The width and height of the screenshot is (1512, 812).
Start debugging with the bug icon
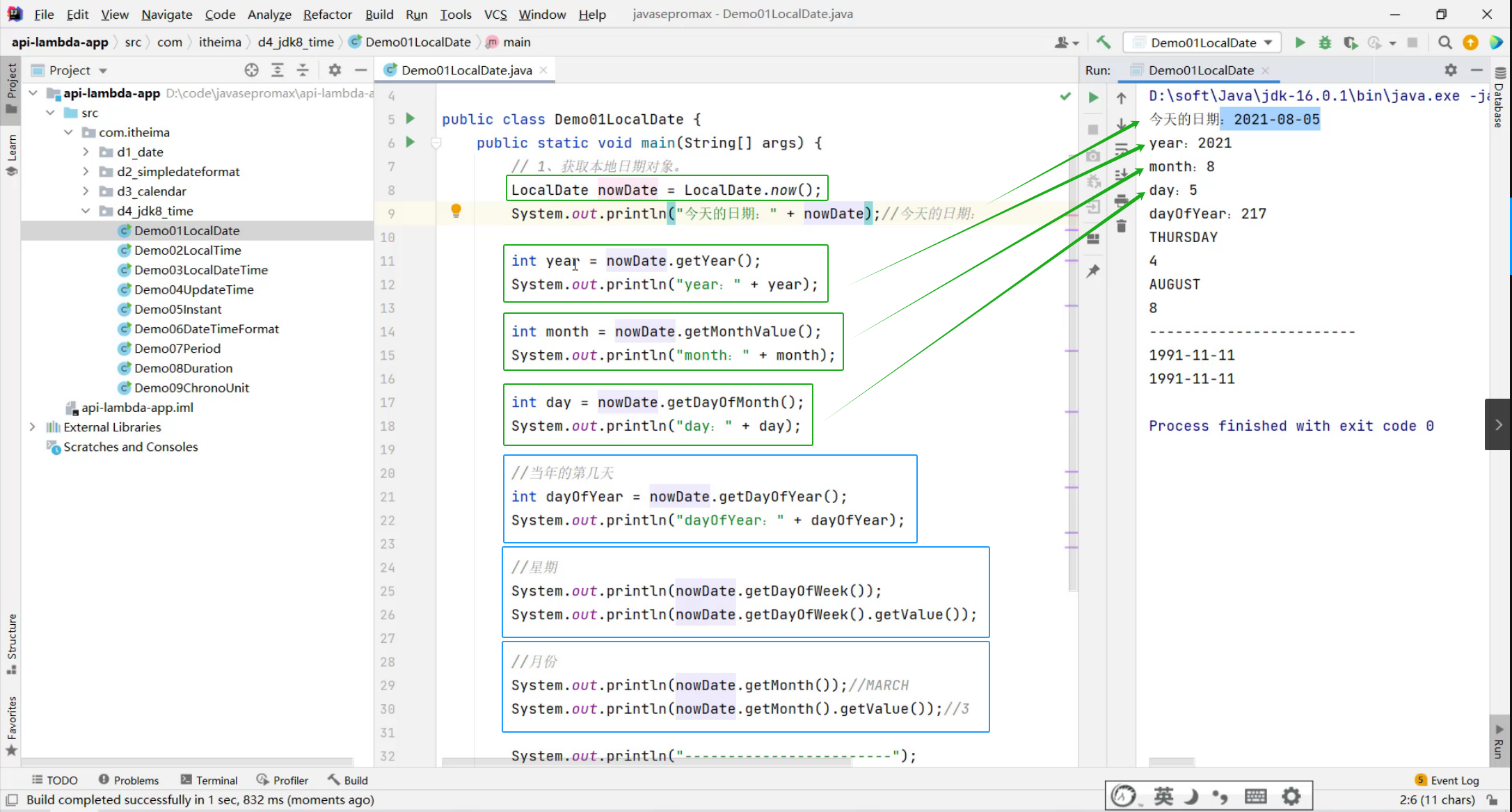1325,42
